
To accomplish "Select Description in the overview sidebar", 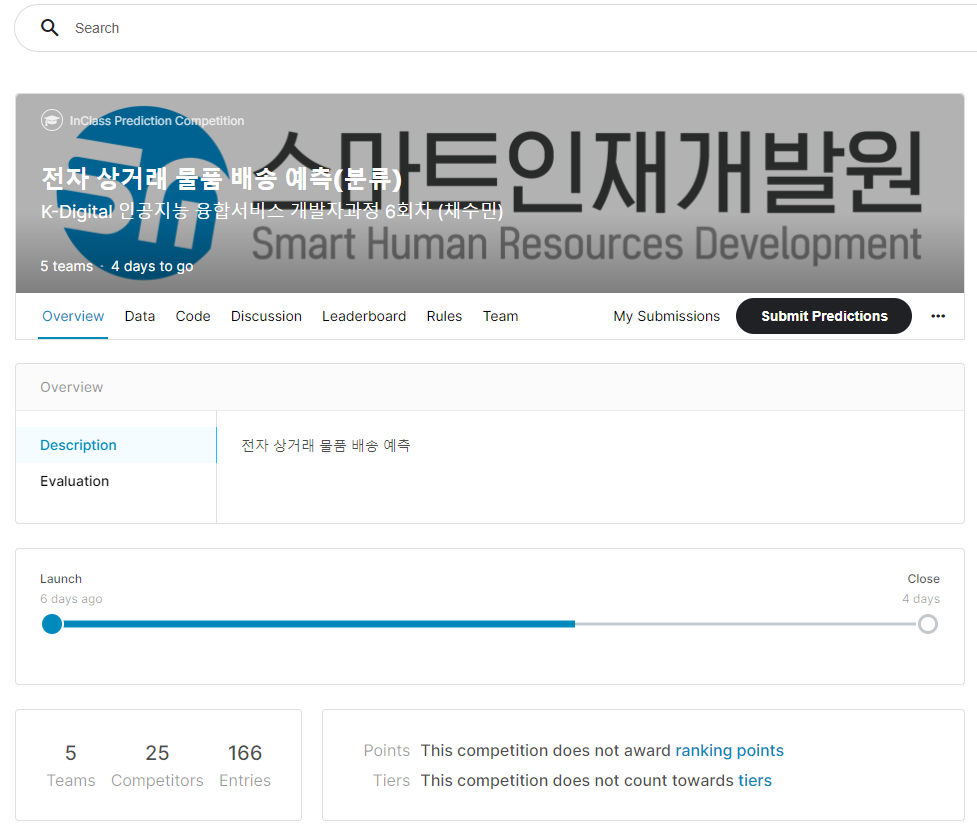I will [116, 445].
